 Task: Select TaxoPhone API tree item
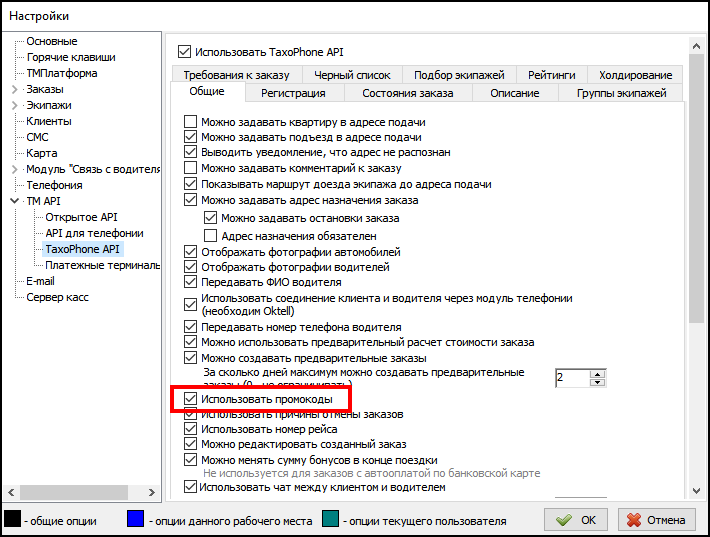pyautogui.click(x=82, y=249)
